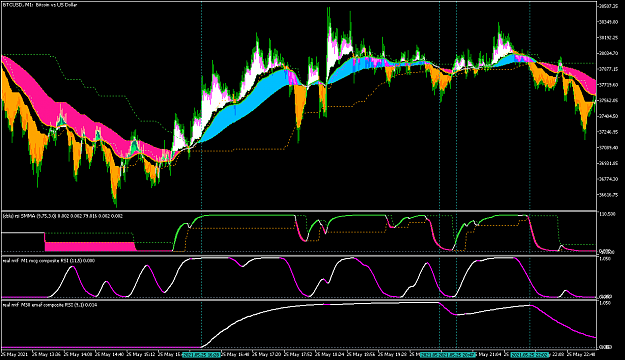Click the rightmost cyan-highlighted date marker on time axis

coord(530,354)
